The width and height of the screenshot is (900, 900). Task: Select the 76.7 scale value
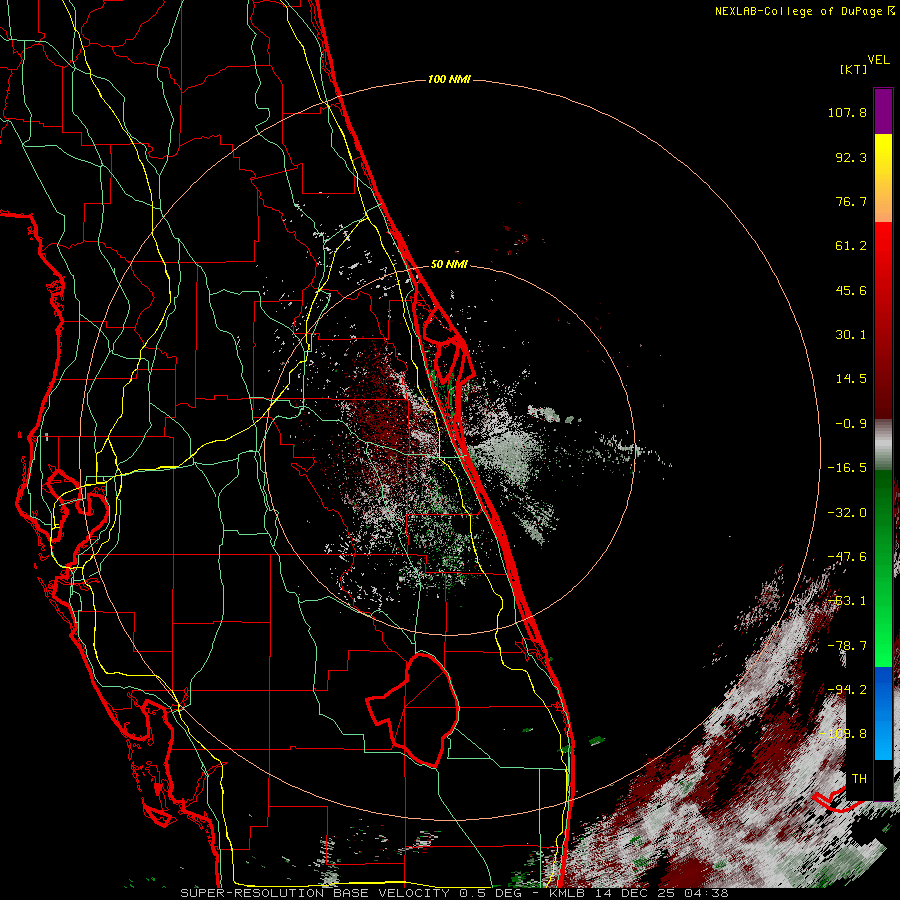click(851, 201)
